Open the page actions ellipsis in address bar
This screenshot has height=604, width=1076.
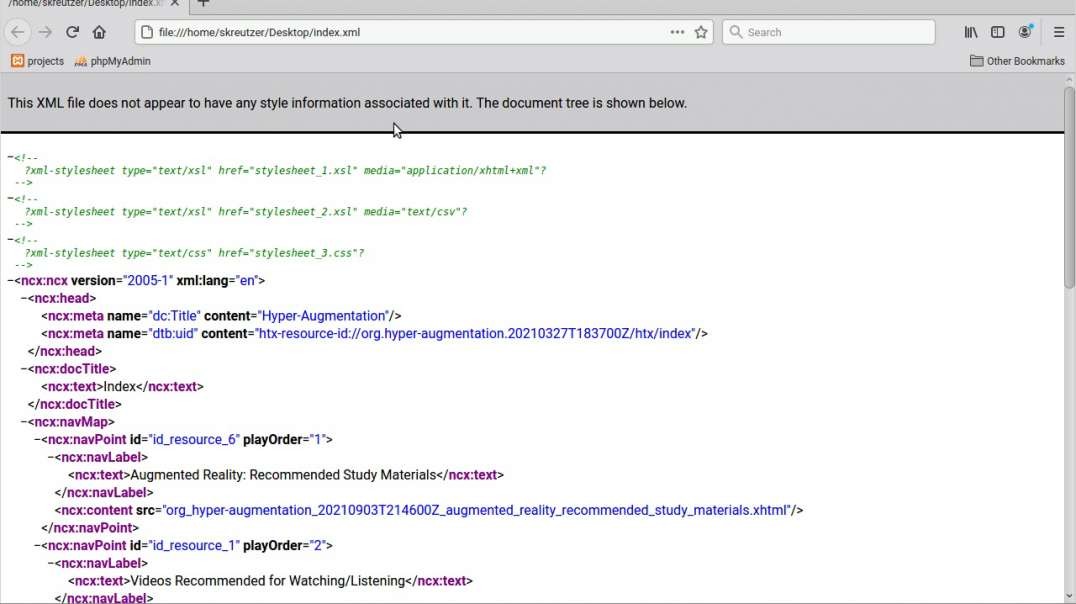pyautogui.click(x=677, y=31)
